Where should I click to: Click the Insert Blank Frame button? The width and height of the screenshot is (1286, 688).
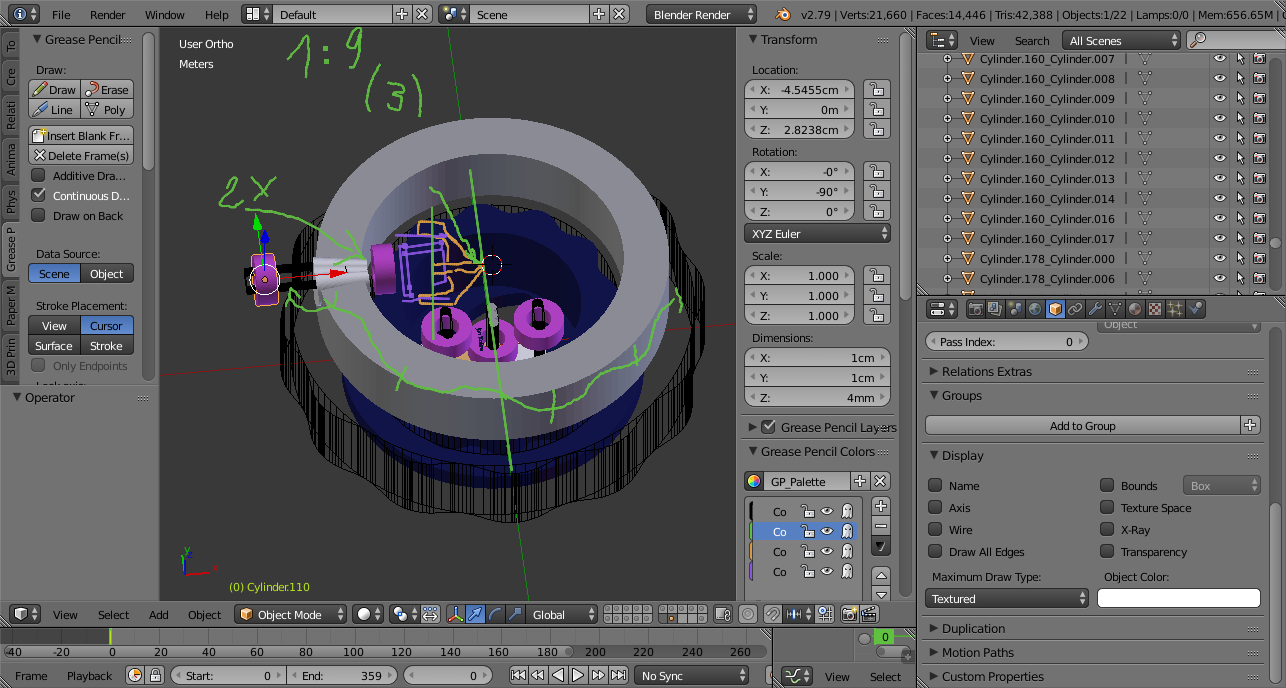click(81, 135)
